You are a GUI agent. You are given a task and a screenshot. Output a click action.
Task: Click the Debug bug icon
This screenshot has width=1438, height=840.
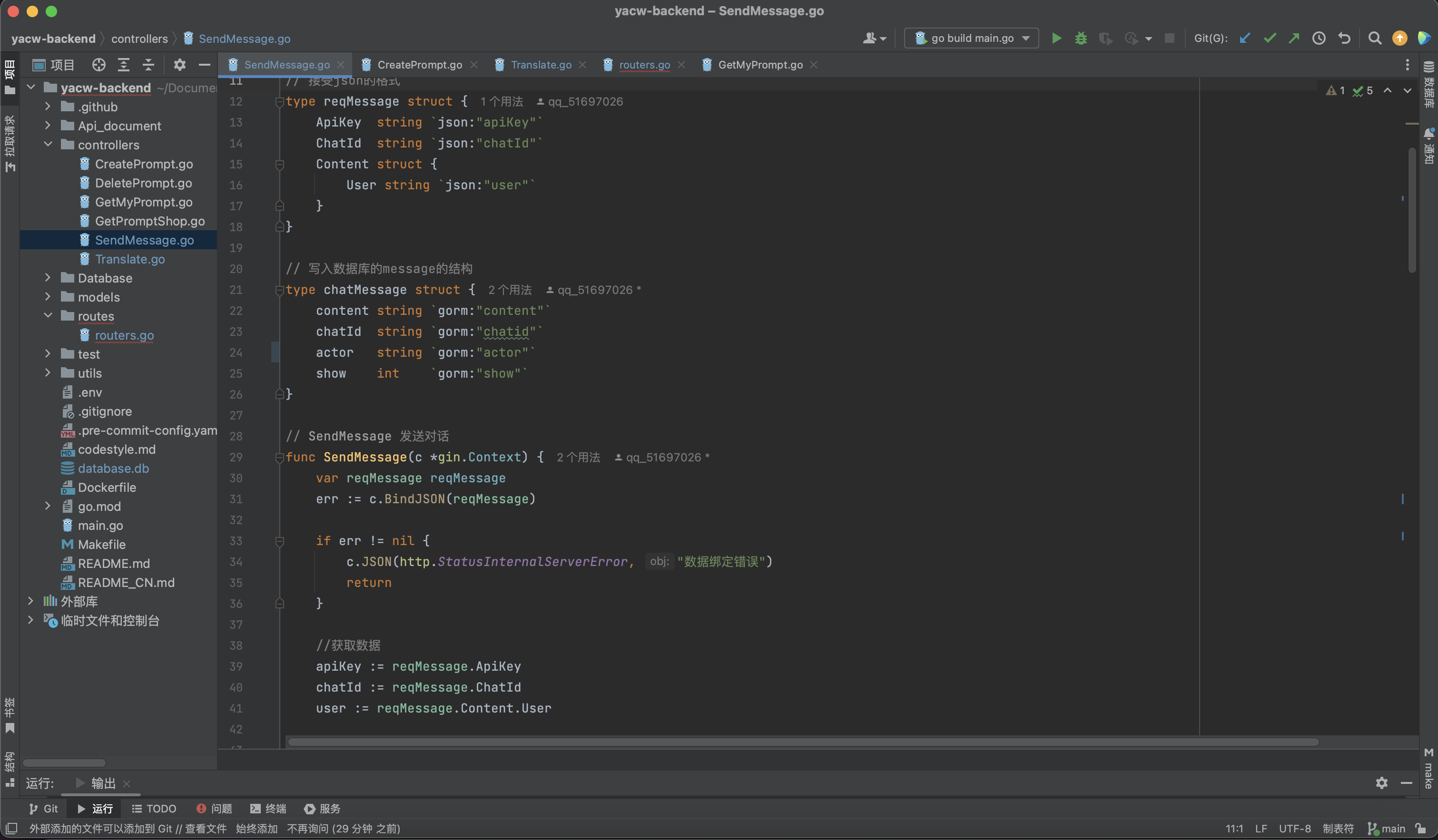pyautogui.click(x=1081, y=38)
